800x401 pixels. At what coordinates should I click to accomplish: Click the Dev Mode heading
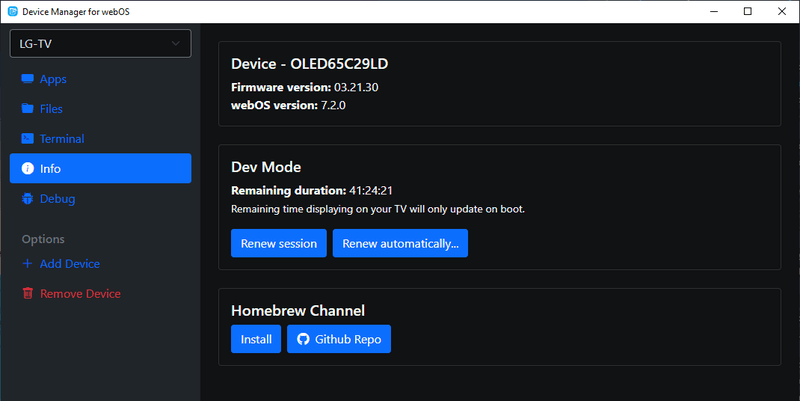coord(266,167)
